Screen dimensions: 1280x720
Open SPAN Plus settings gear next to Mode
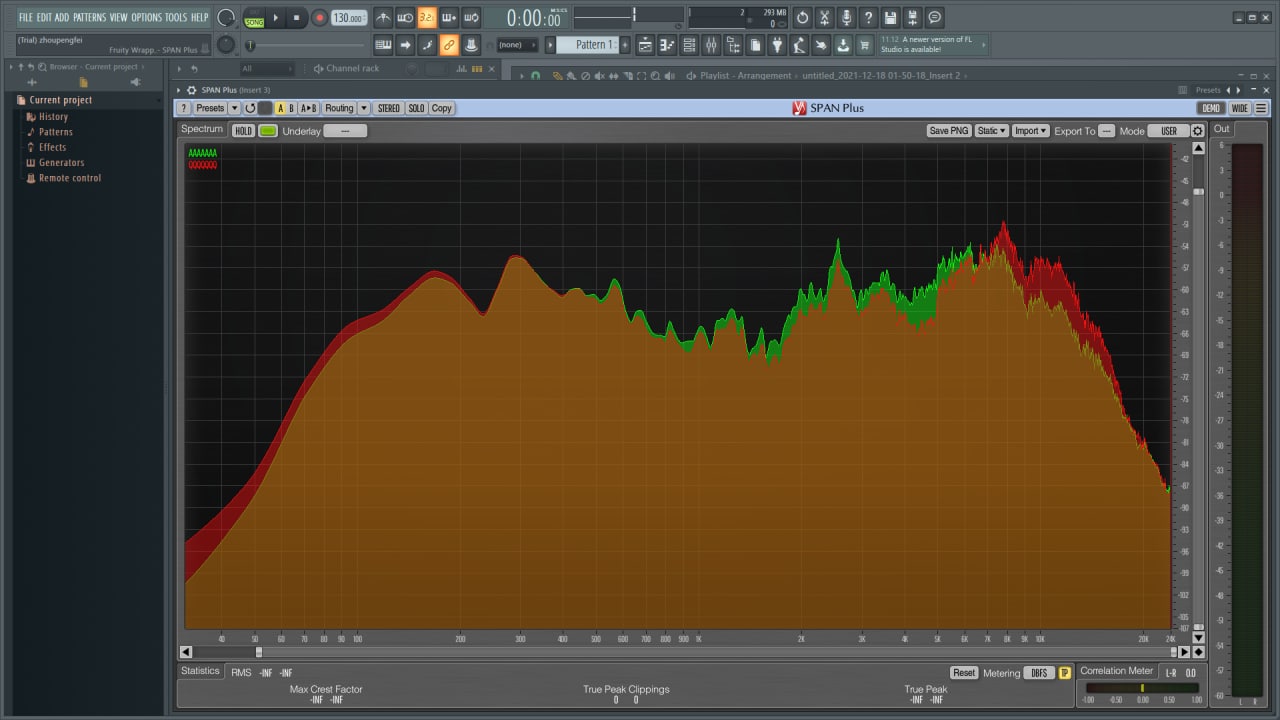pos(1197,131)
